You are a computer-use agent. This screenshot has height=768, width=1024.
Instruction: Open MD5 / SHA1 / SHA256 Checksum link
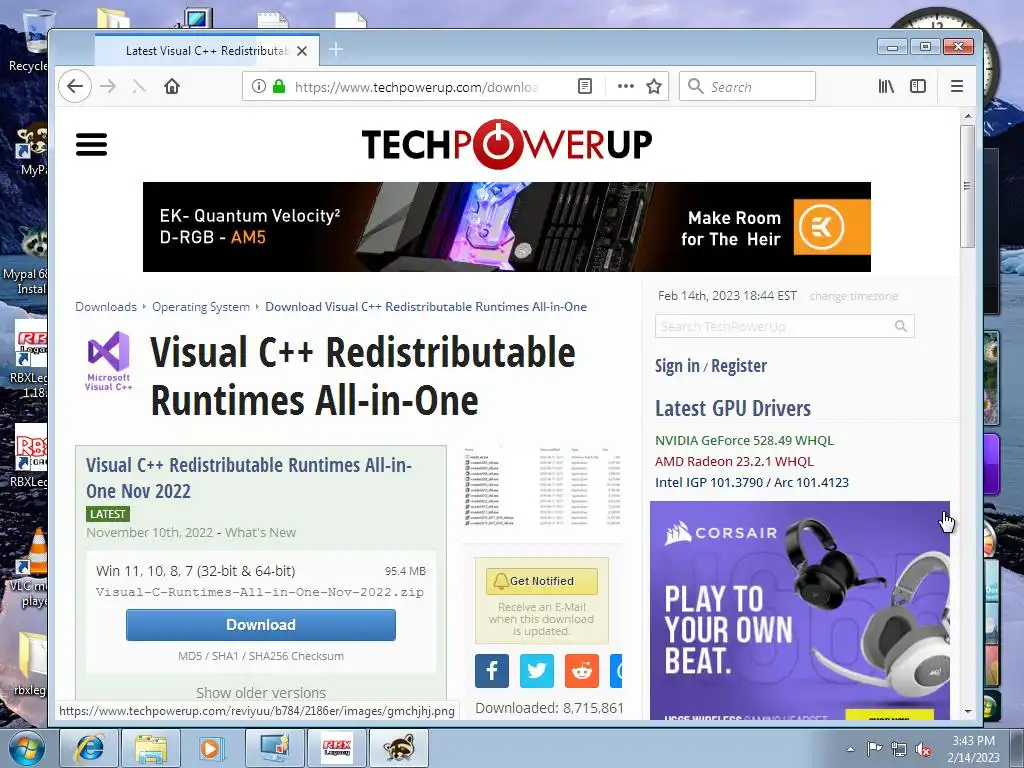point(261,656)
